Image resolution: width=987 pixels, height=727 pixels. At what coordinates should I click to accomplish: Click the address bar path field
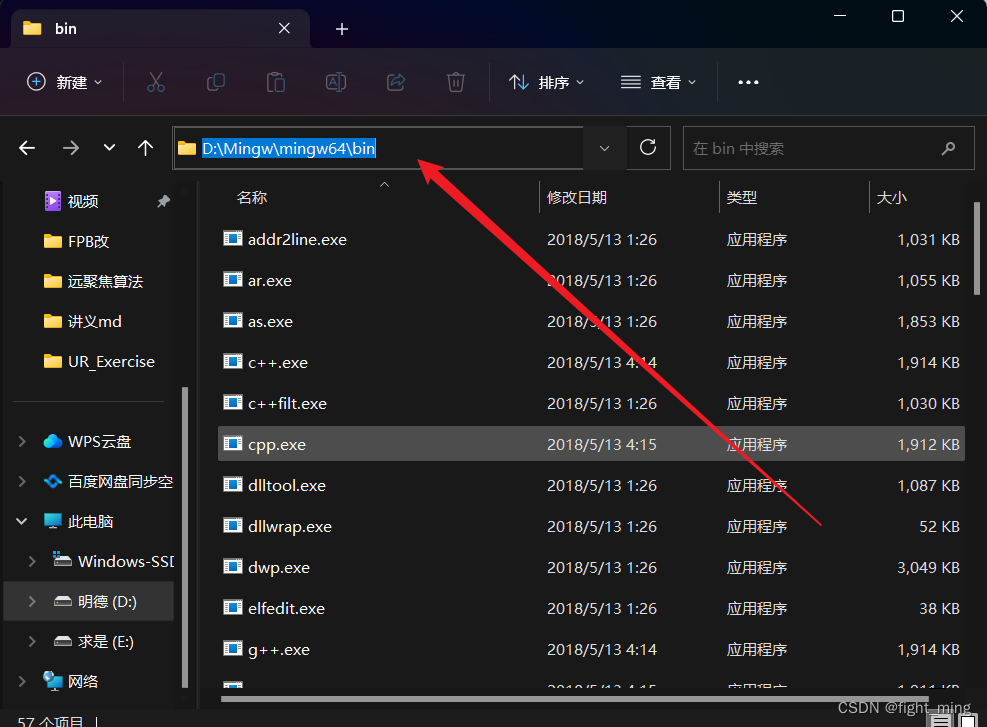tap(378, 149)
